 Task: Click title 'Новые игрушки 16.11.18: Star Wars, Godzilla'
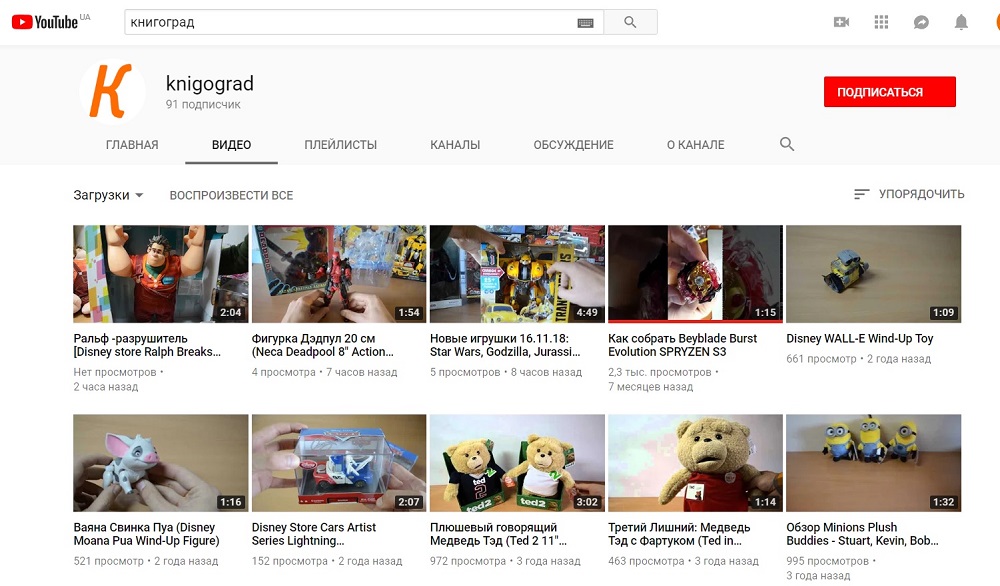505,345
